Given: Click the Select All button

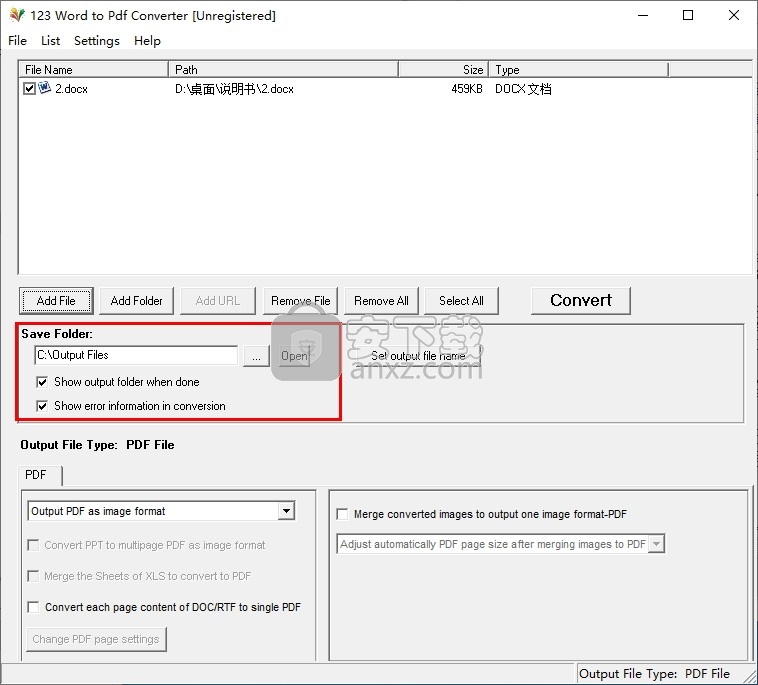Looking at the screenshot, I should [x=461, y=301].
